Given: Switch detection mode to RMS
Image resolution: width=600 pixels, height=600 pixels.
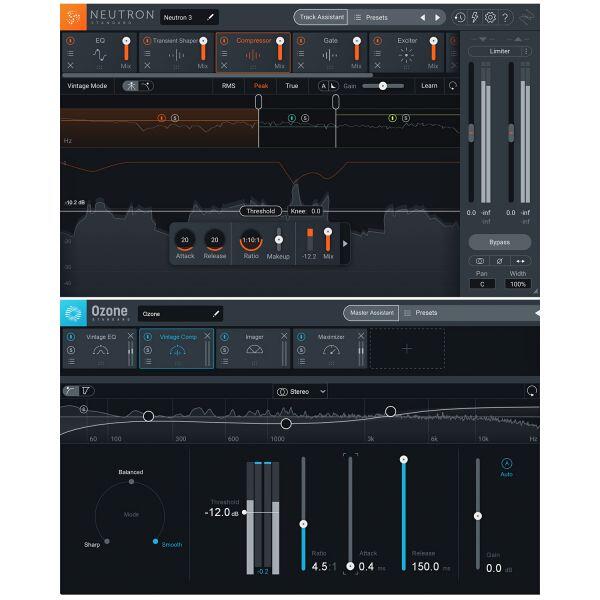Looking at the screenshot, I should pyautogui.click(x=229, y=86).
